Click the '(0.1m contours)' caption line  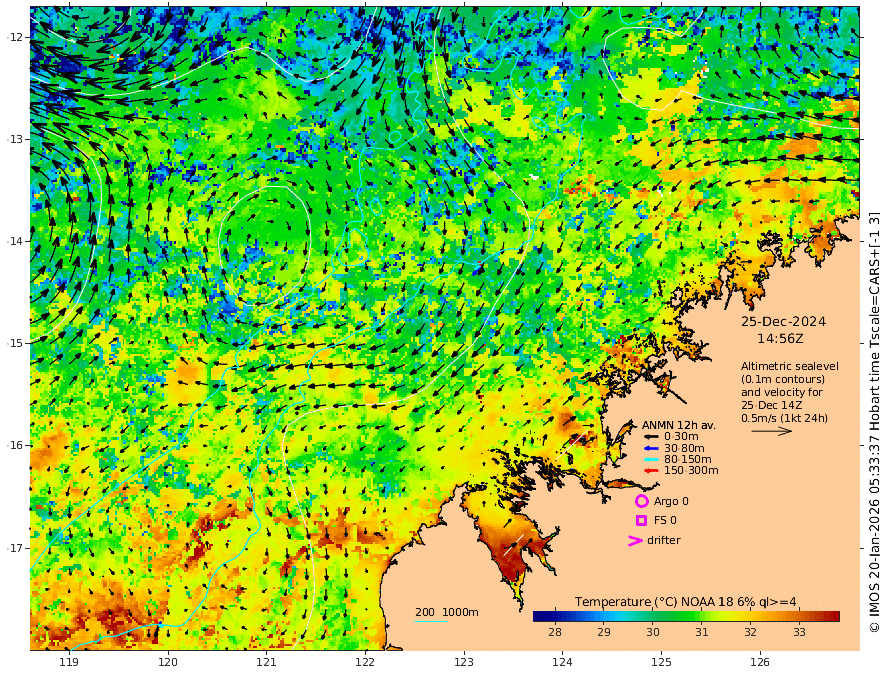tap(783, 379)
